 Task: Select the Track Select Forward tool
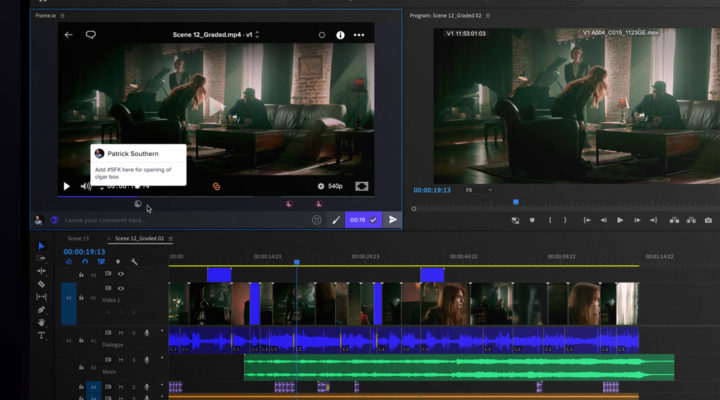pyautogui.click(x=41, y=259)
